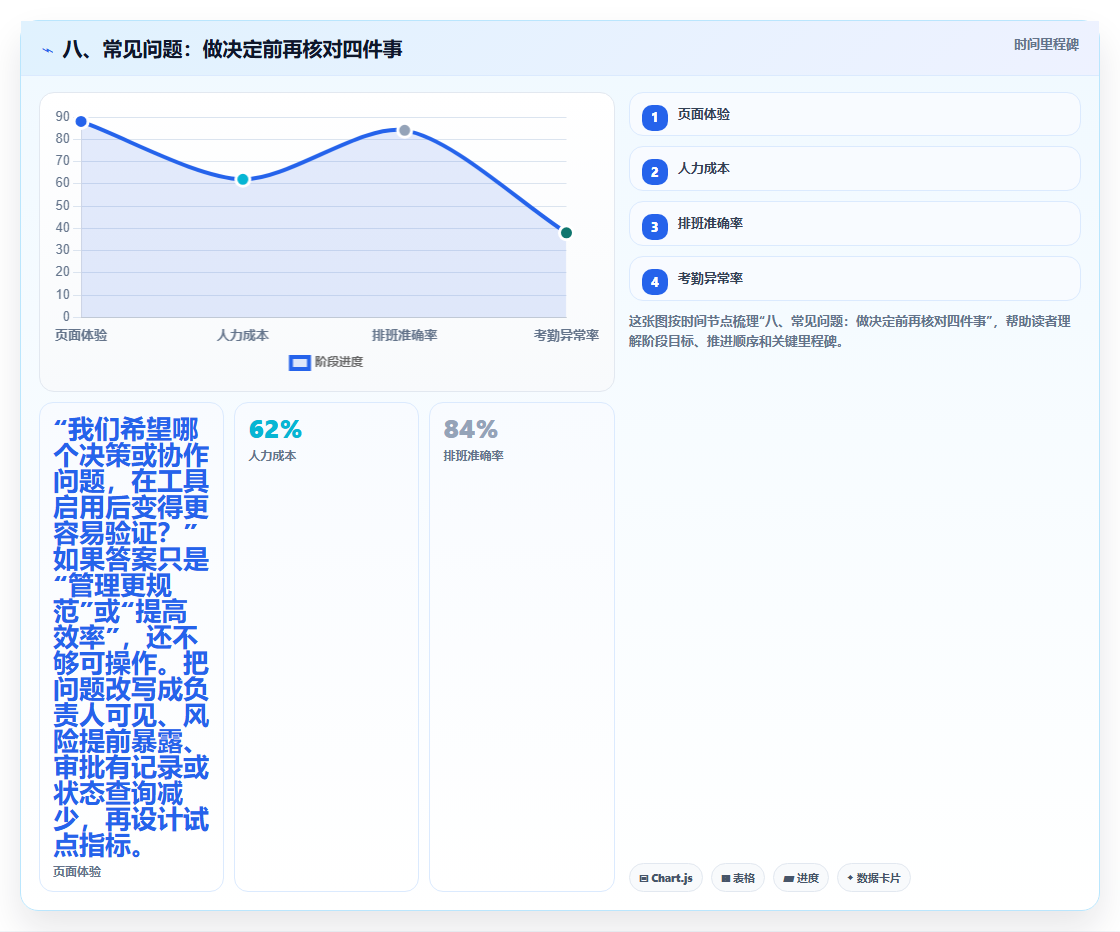Click the number 1 badge for 页面体验
Image resolution: width=1120 pixels, height=932 pixels.
click(x=654, y=117)
